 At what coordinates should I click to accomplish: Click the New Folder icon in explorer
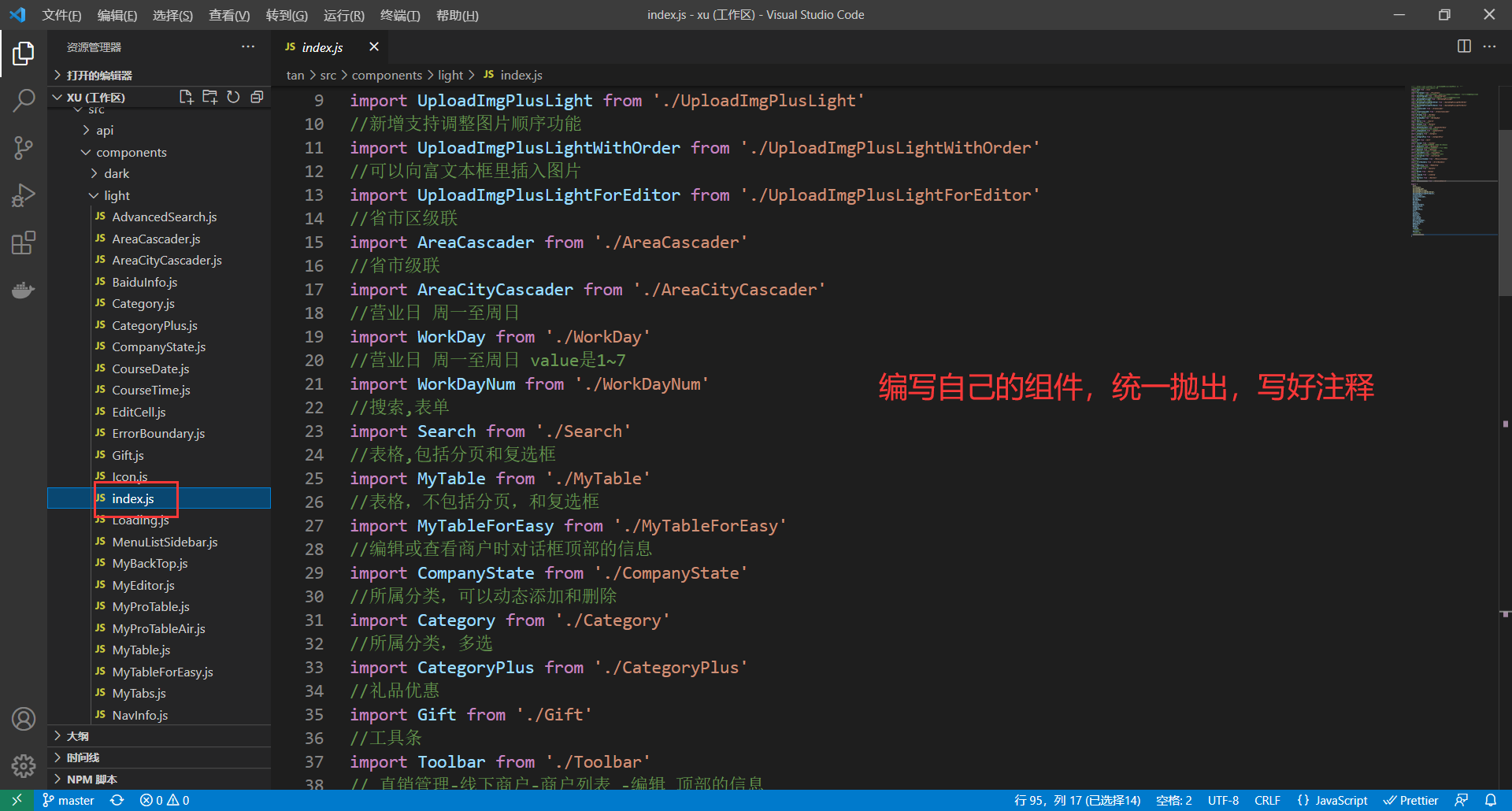click(209, 97)
